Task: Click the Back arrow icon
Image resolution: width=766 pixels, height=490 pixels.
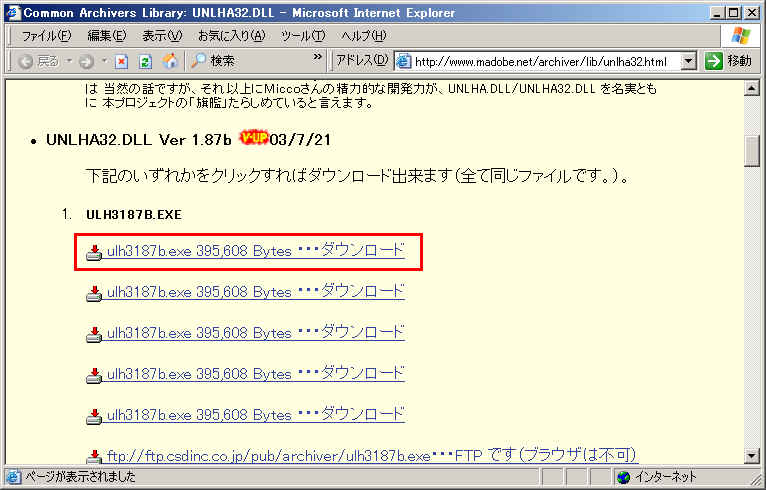Action: 26,61
